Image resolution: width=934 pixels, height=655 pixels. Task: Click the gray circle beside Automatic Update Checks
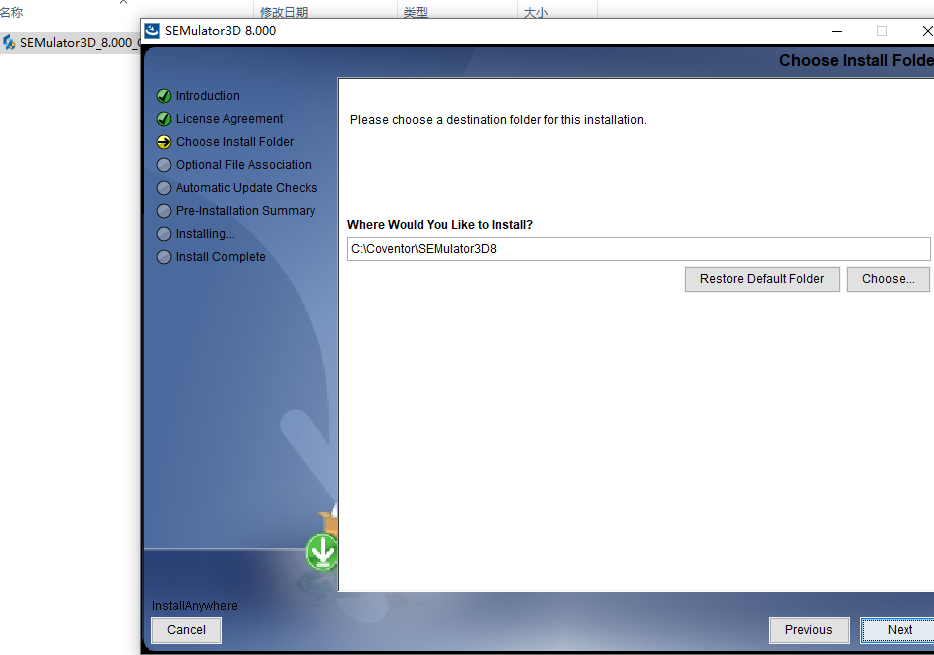point(164,188)
